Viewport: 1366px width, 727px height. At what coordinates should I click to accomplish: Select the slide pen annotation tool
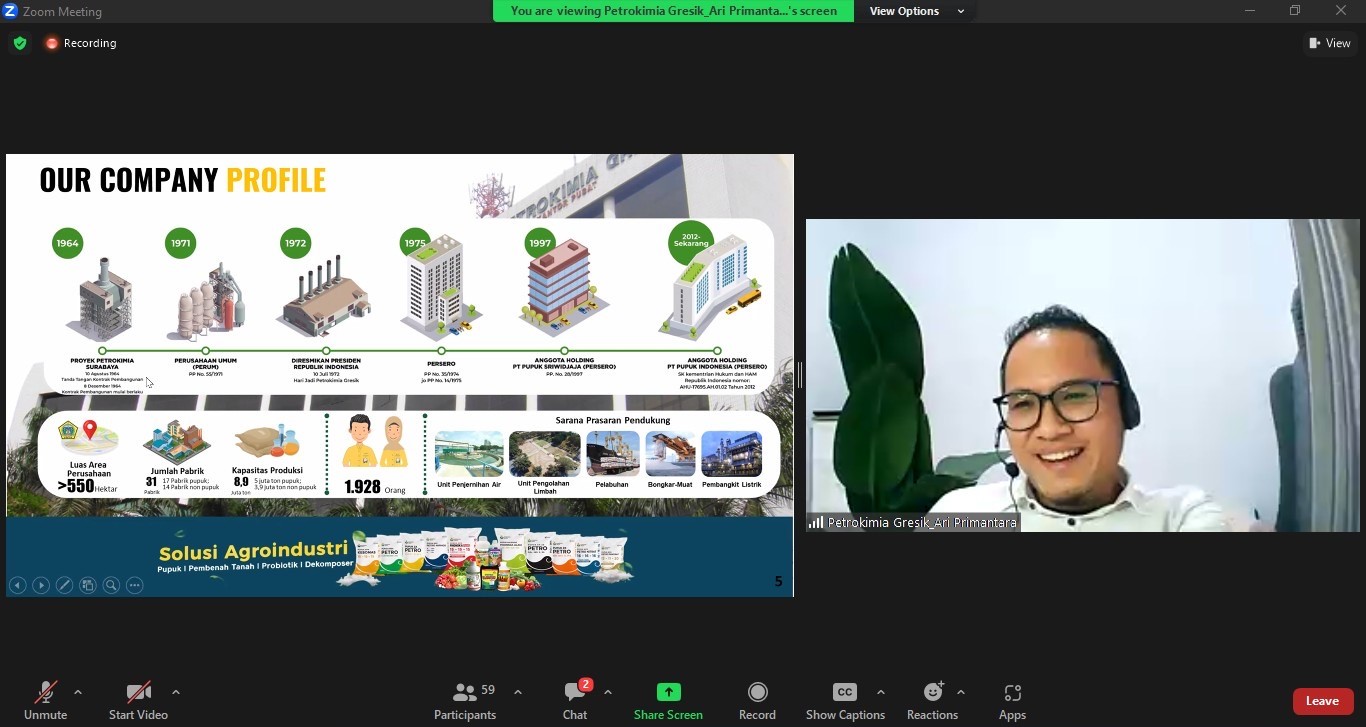64,585
